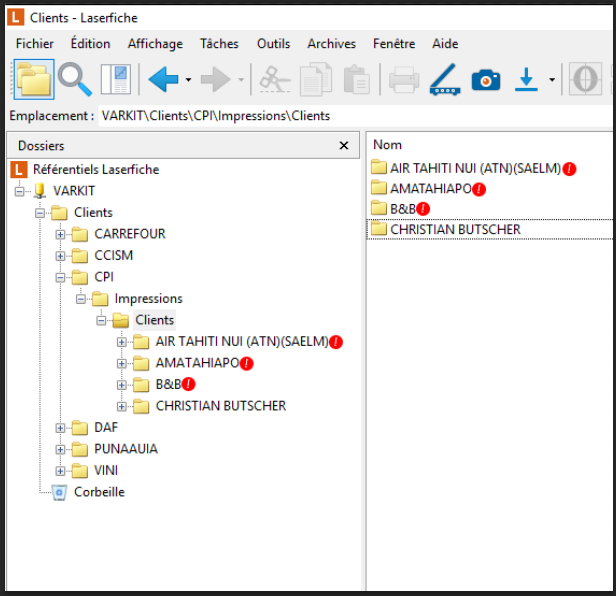Click the Emplacement path field
Image resolution: width=616 pixels, height=596 pixels.
coord(356,116)
